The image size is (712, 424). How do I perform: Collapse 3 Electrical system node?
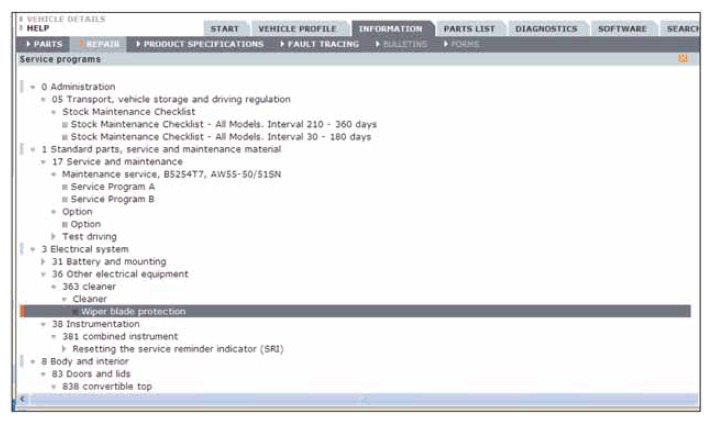33,249
